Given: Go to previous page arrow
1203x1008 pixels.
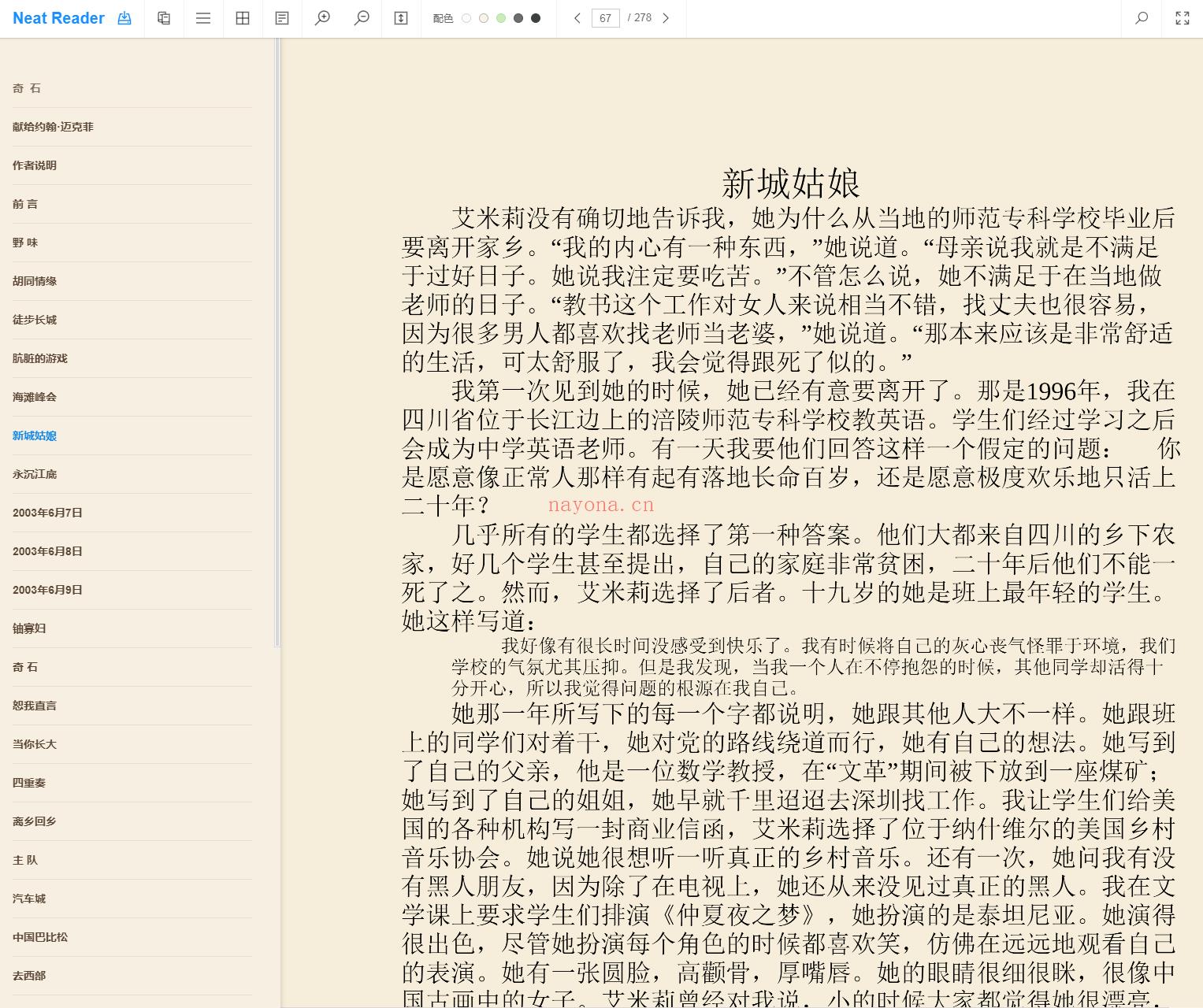Looking at the screenshot, I should coord(577,18).
